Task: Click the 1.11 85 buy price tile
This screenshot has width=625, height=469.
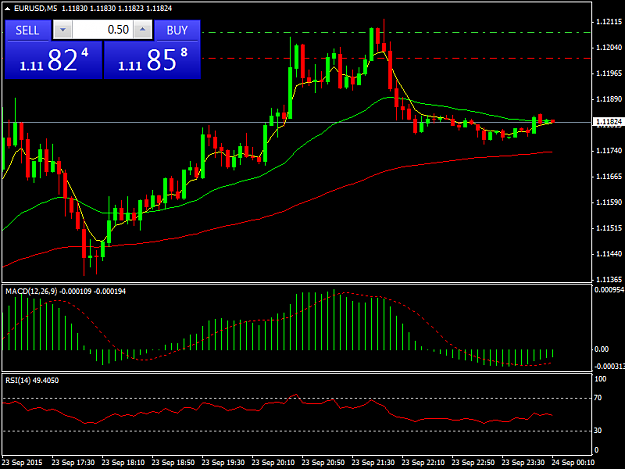Action: [x=152, y=61]
